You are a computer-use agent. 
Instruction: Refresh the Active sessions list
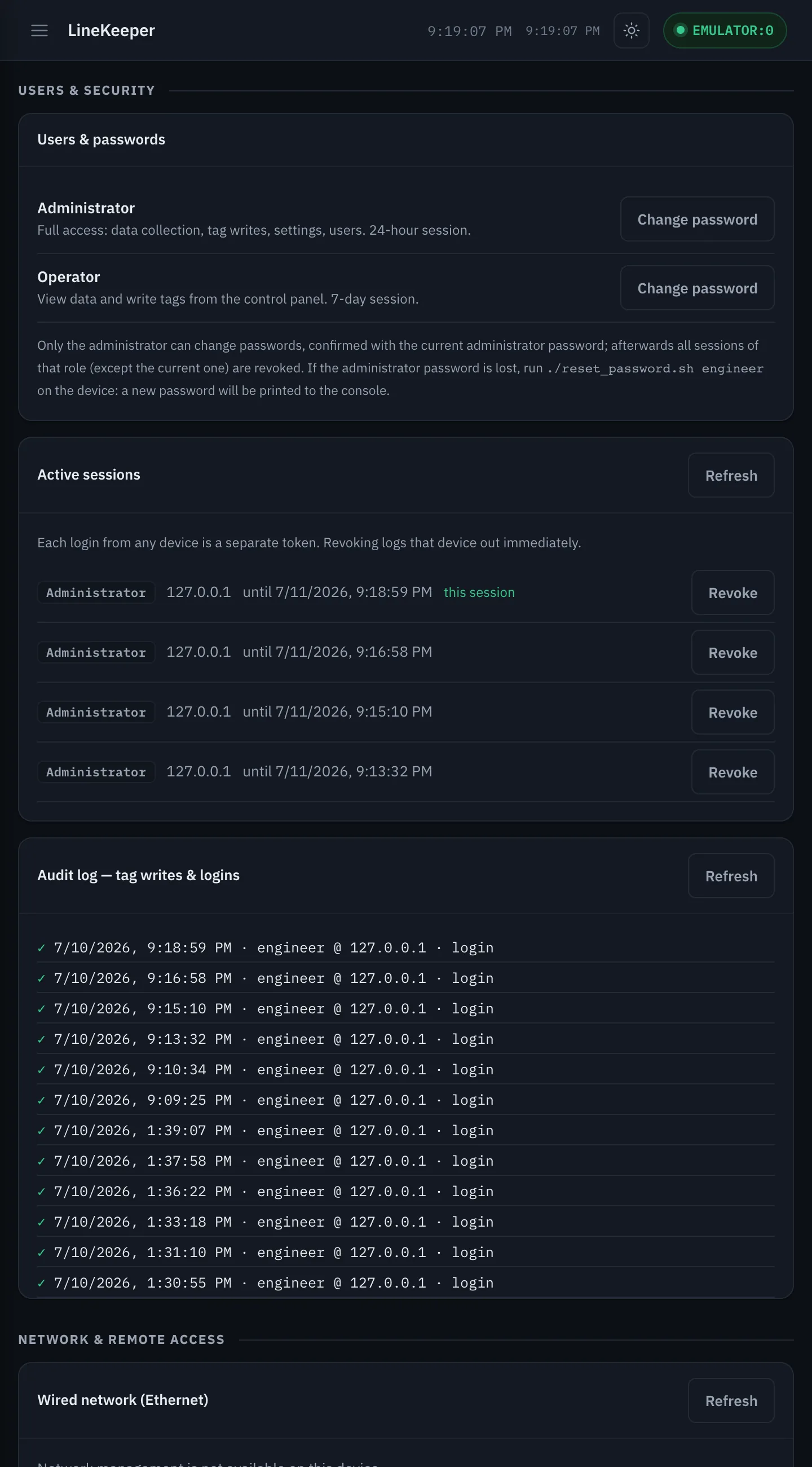(x=731, y=476)
